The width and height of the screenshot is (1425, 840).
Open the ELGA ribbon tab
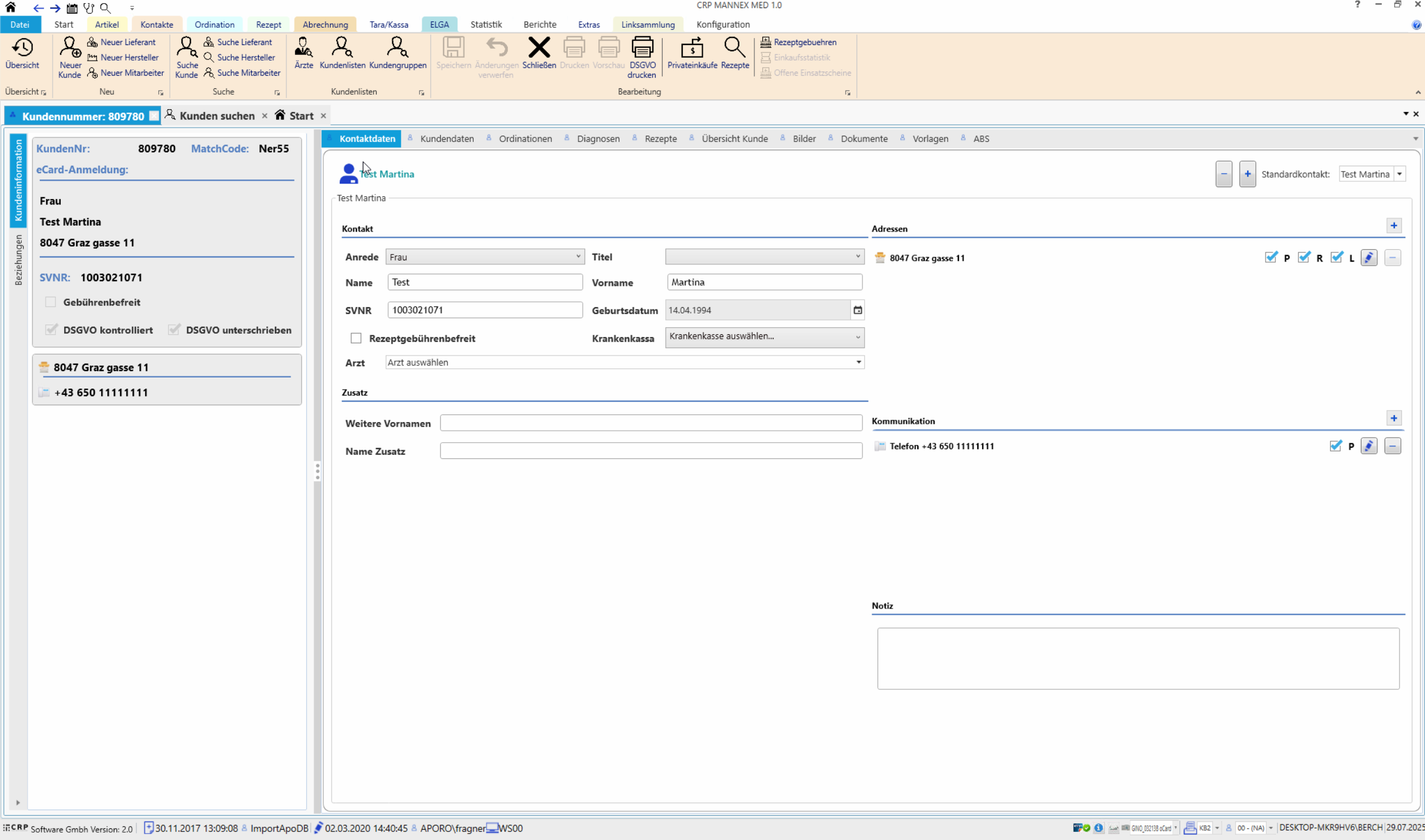click(x=439, y=25)
